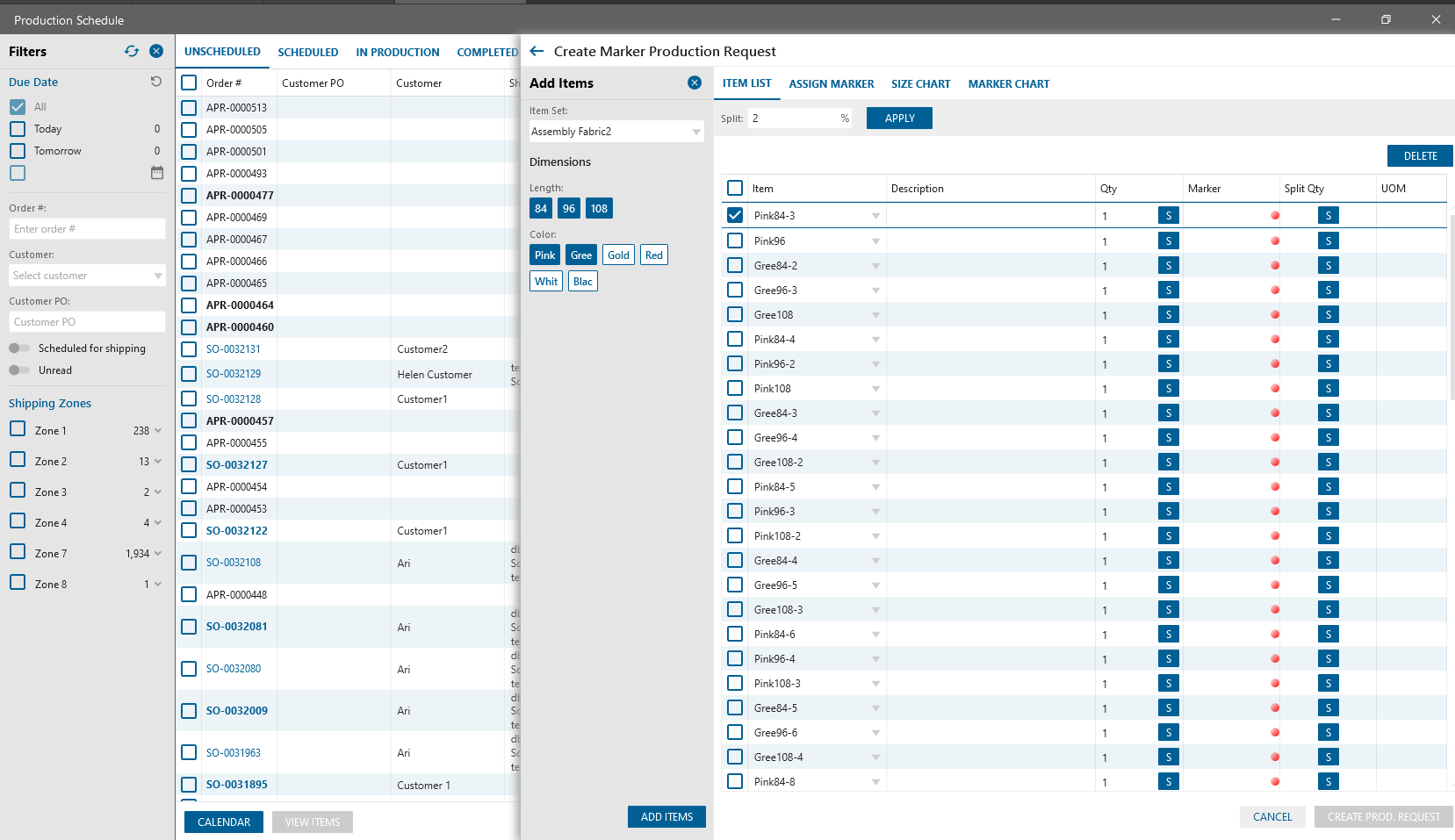Expand the Select customer dropdown
Screen dimensions: 1455x840
87,276
